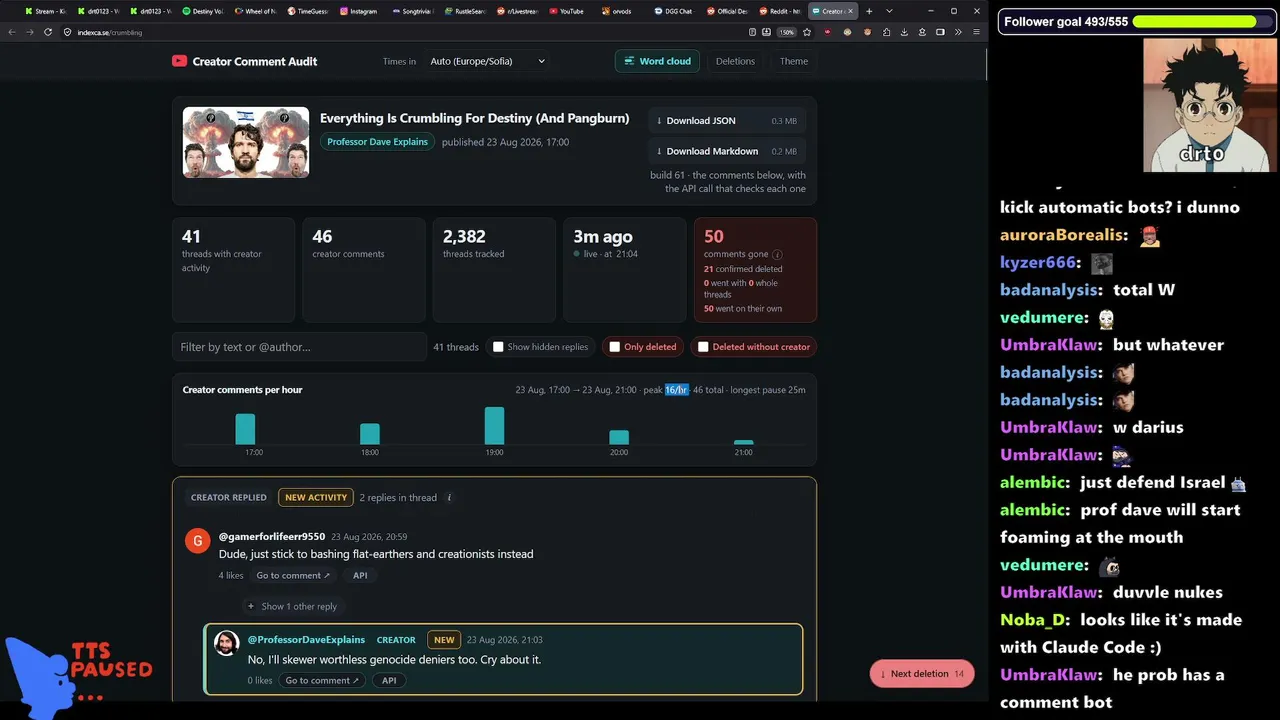This screenshot has width=1280, height=720.
Task: Click the streamer avatar webcam image
Action: 1209,105
